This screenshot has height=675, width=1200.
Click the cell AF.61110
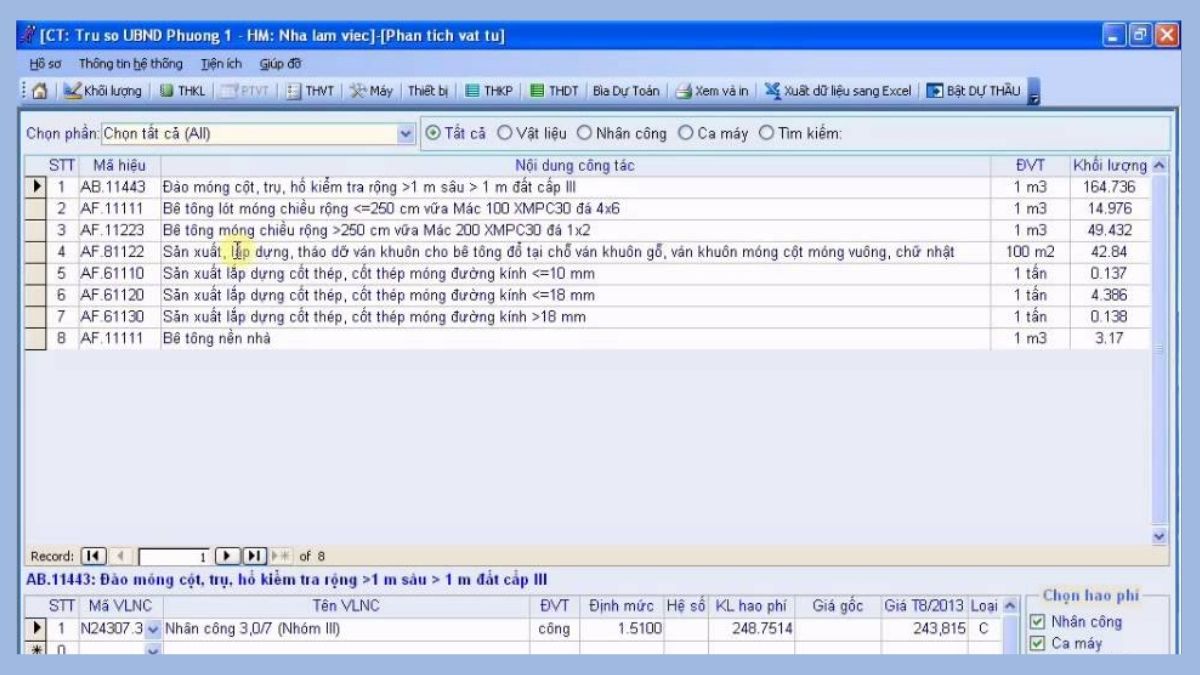119,273
